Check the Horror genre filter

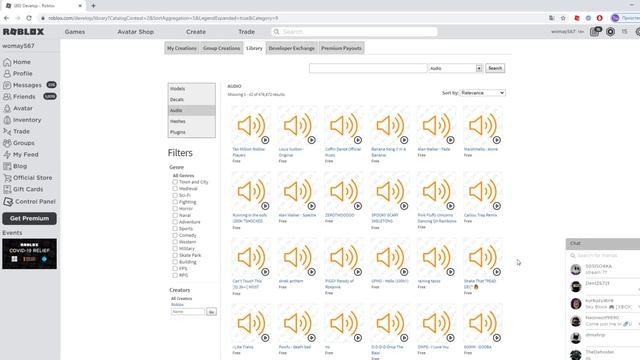pos(175,209)
